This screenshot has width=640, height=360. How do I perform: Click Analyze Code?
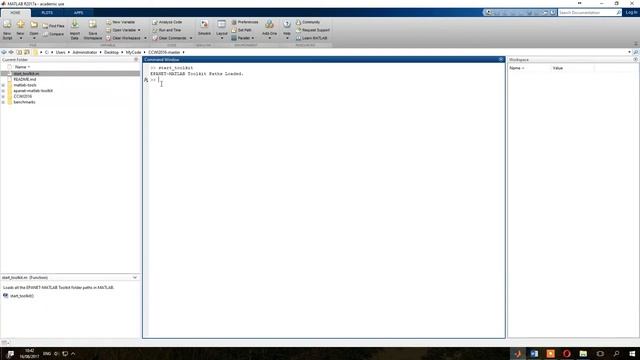pyautogui.click(x=167, y=22)
